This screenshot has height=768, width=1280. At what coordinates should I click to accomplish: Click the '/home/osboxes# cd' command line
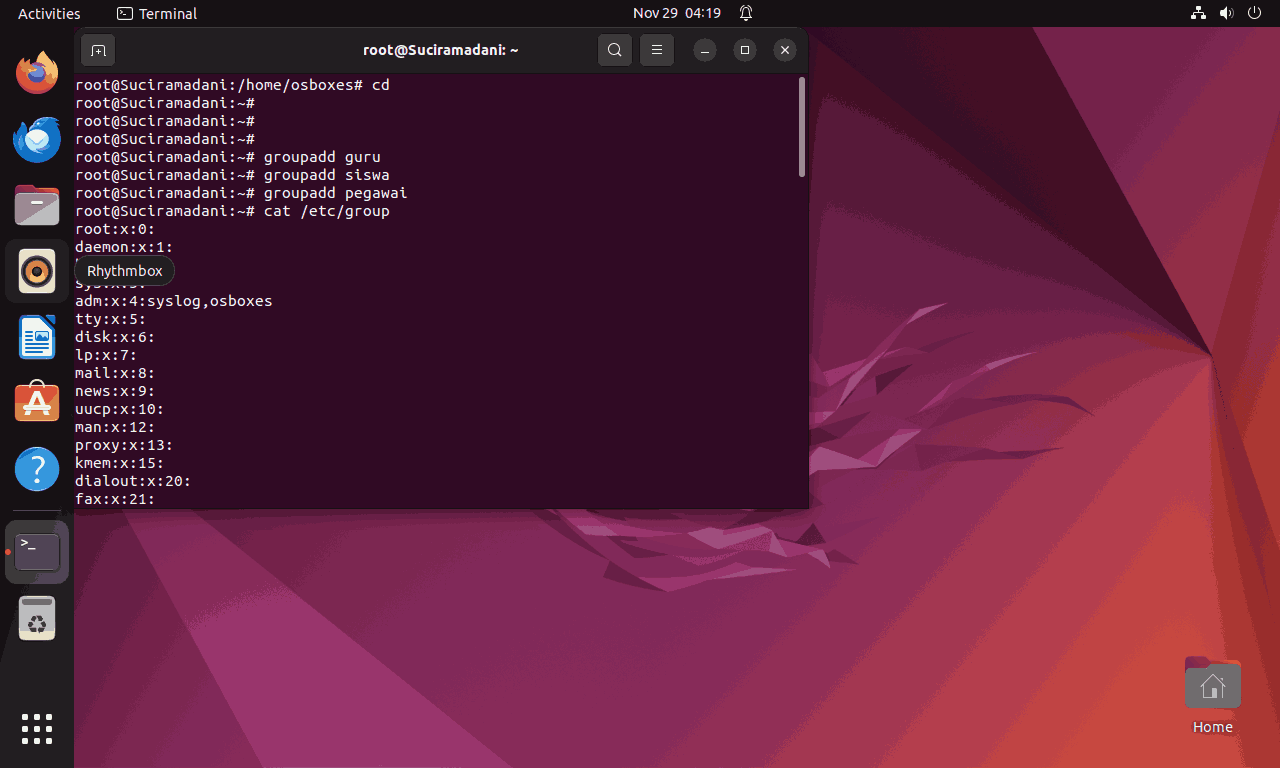pyautogui.click(x=232, y=85)
